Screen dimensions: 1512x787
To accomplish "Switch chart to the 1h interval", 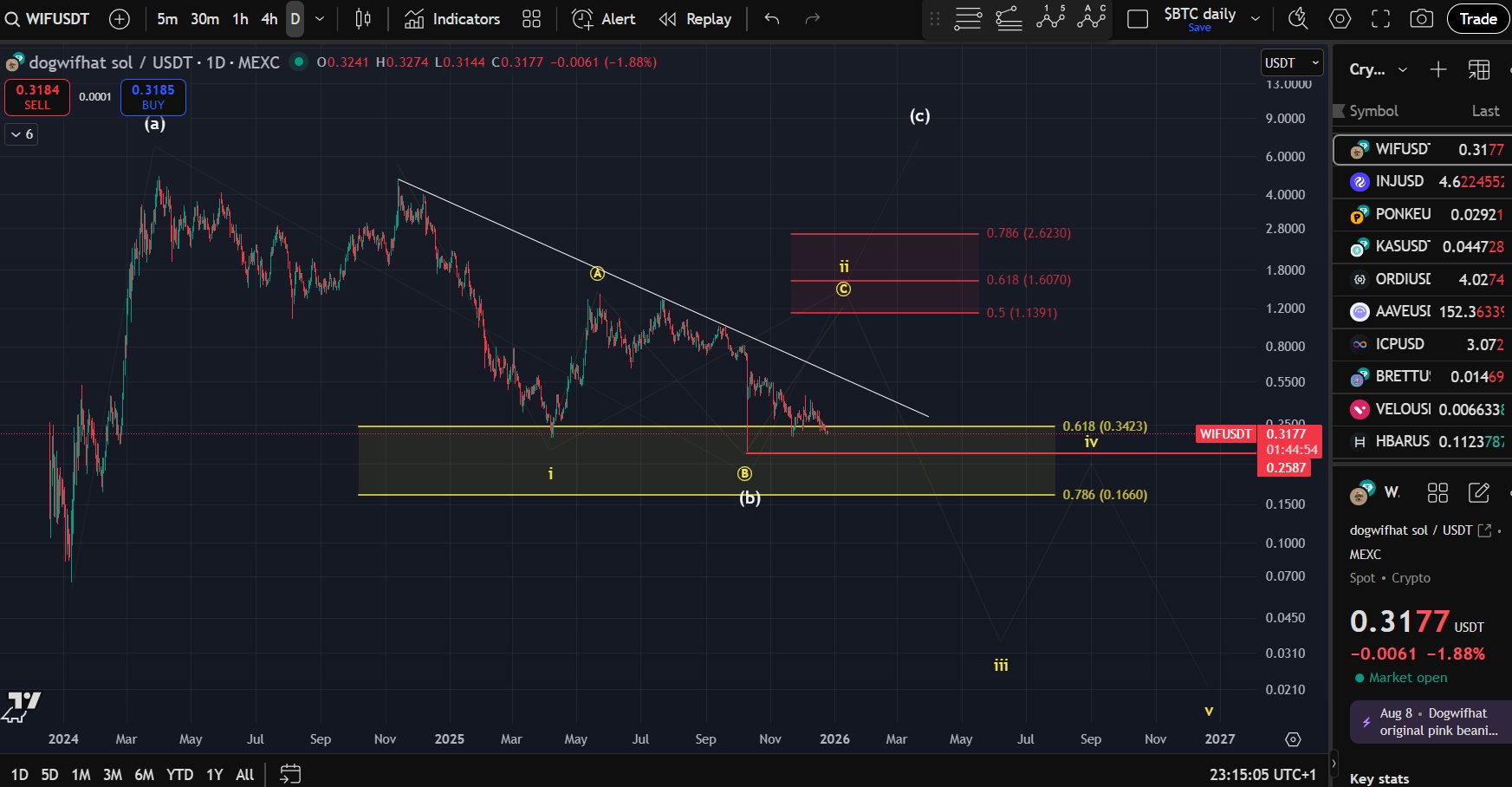I will coord(240,19).
